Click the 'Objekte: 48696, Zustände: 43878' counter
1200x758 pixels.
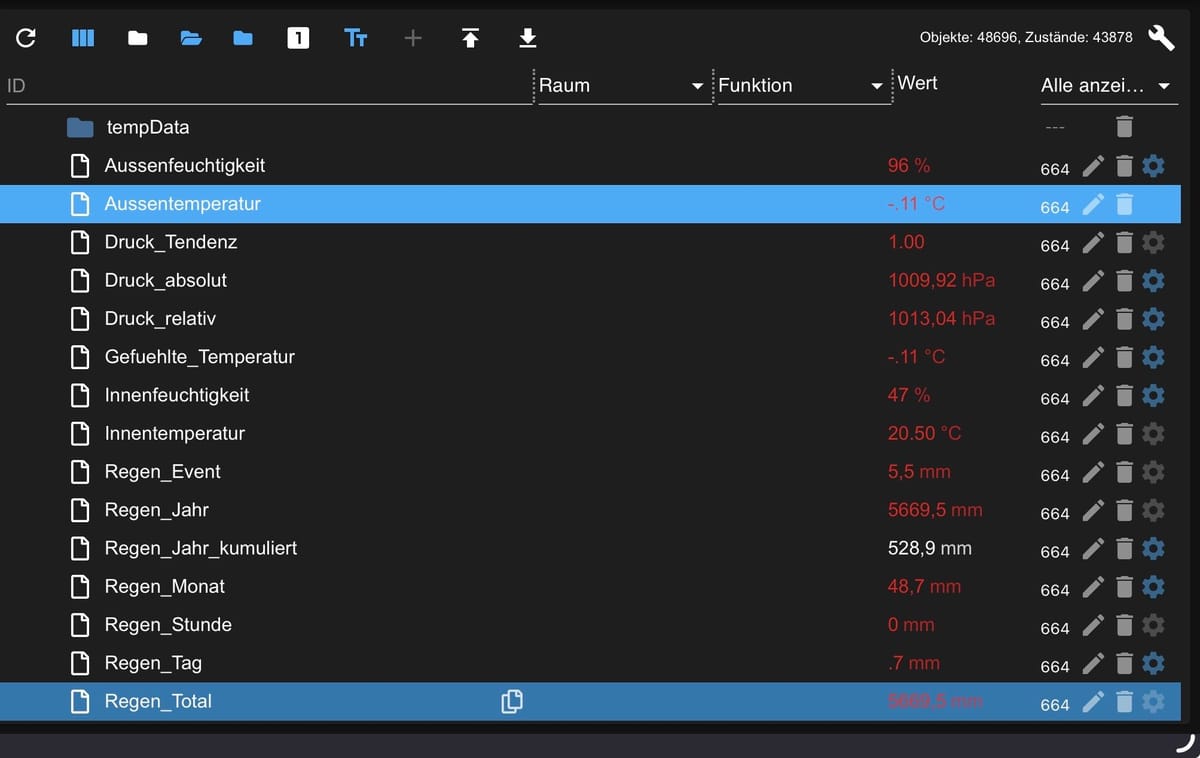pyautogui.click(x=1026, y=37)
